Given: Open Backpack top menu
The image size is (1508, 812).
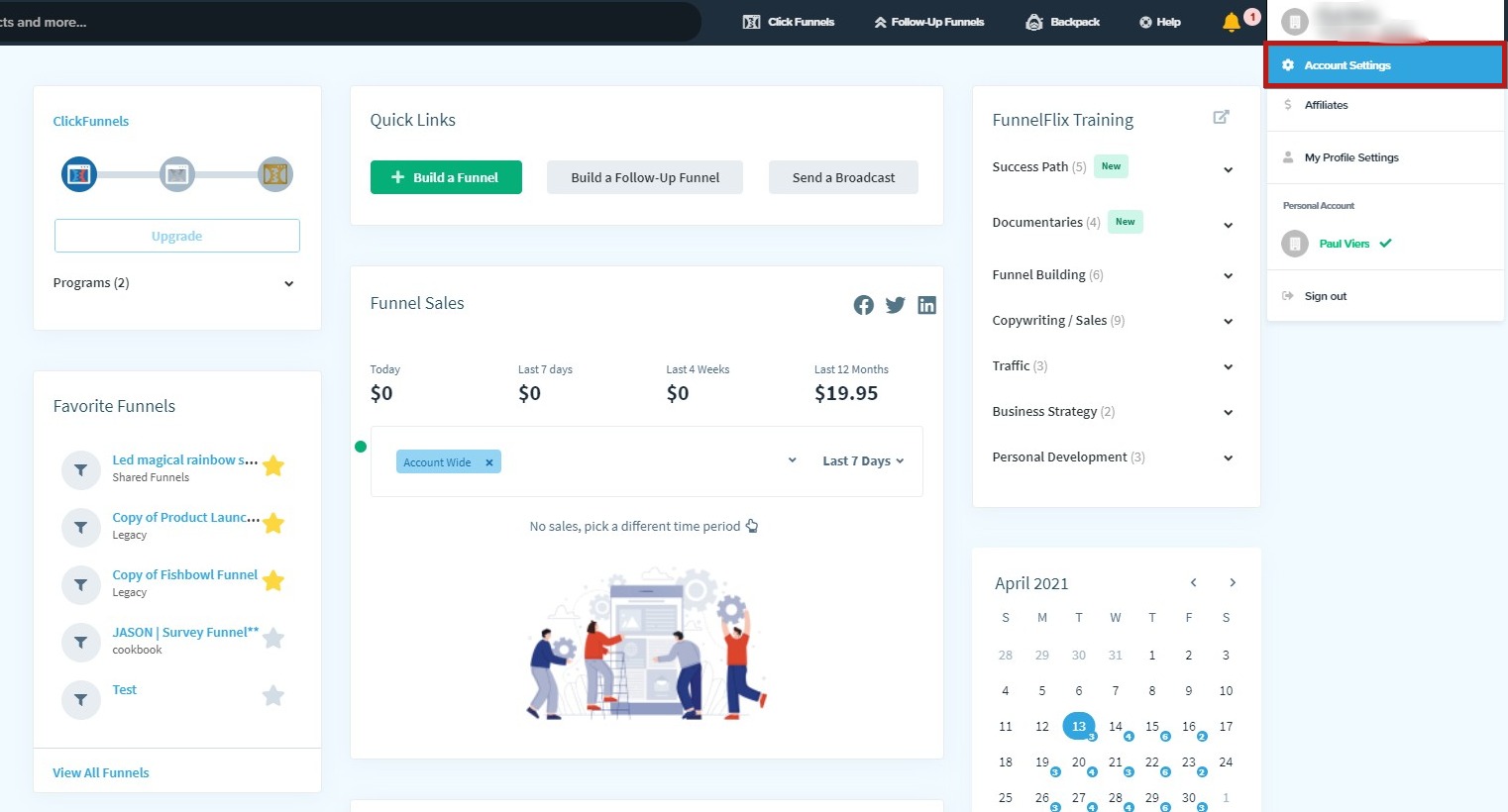Looking at the screenshot, I should pyautogui.click(x=1063, y=22).
